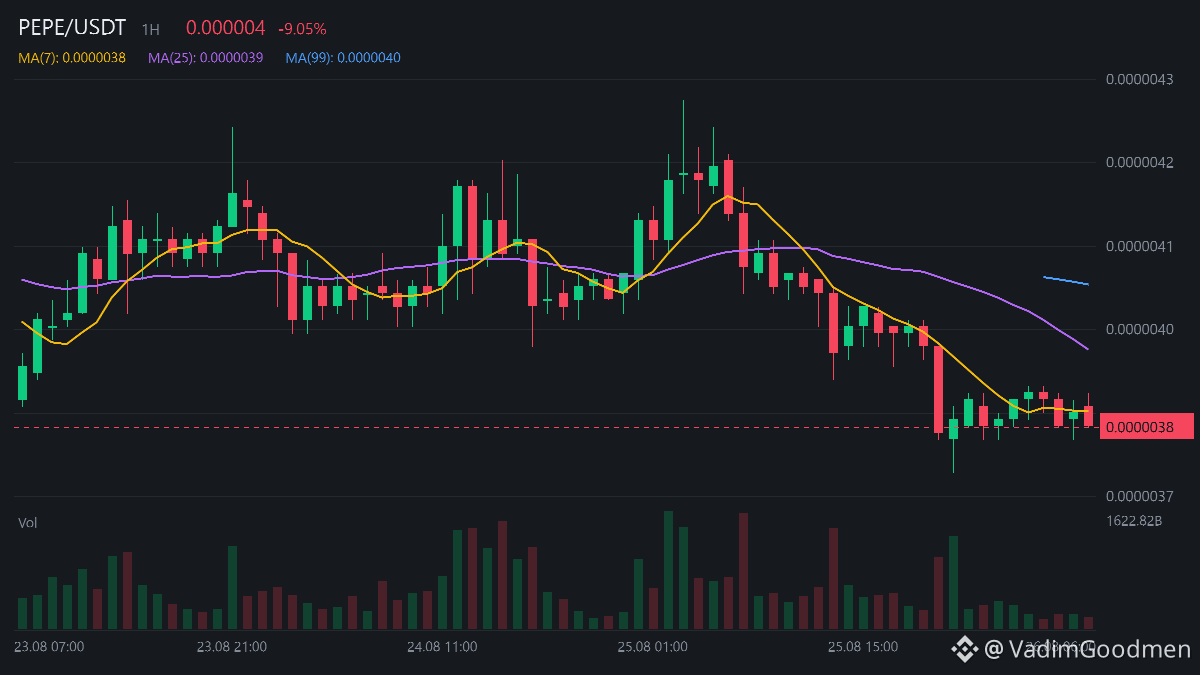Click the 0.0000040 price axis label

[x=1139, y=329]
